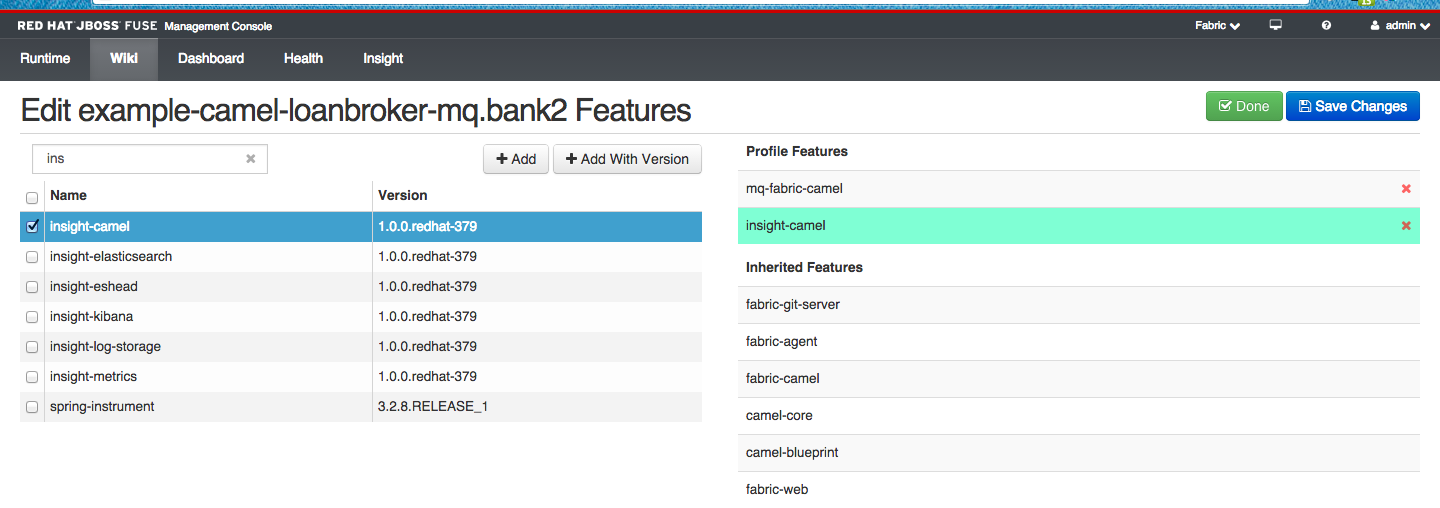Toggle the select-all features checkbox

(32, 197)
